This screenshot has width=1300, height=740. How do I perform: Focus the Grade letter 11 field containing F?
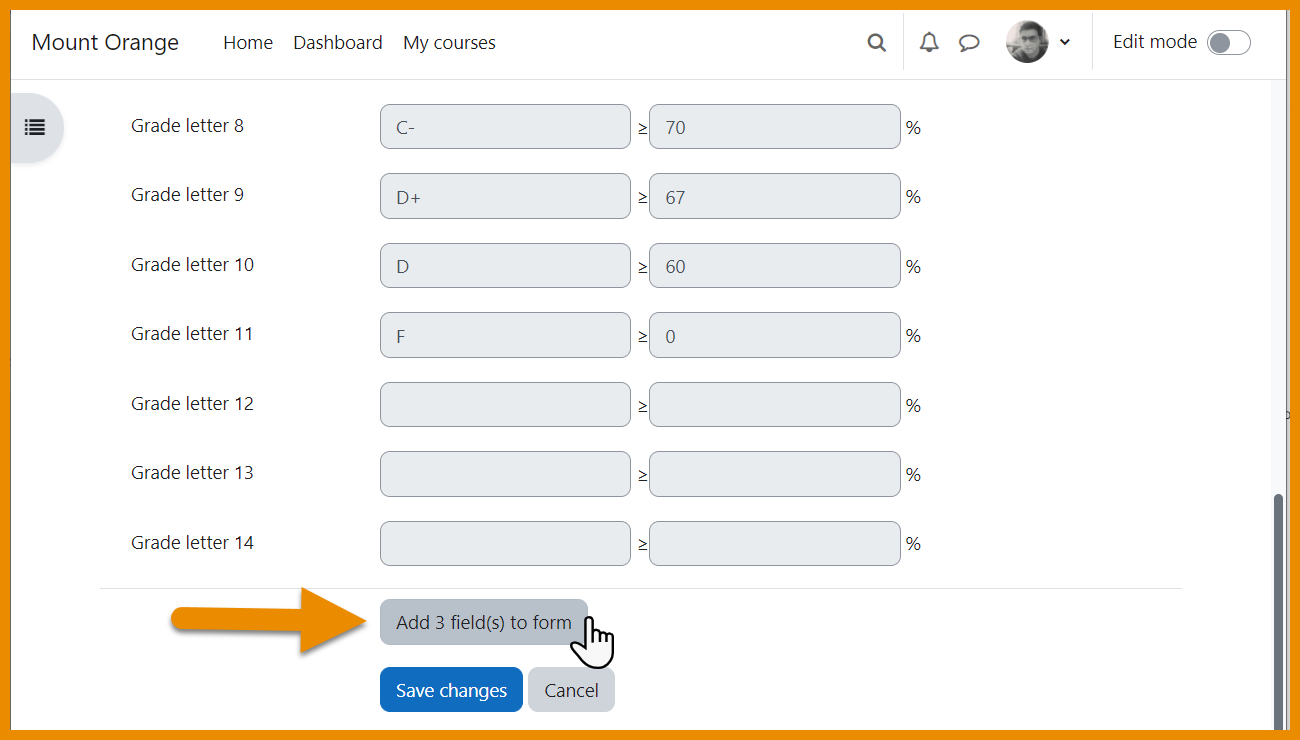click(x=505, y=336)
